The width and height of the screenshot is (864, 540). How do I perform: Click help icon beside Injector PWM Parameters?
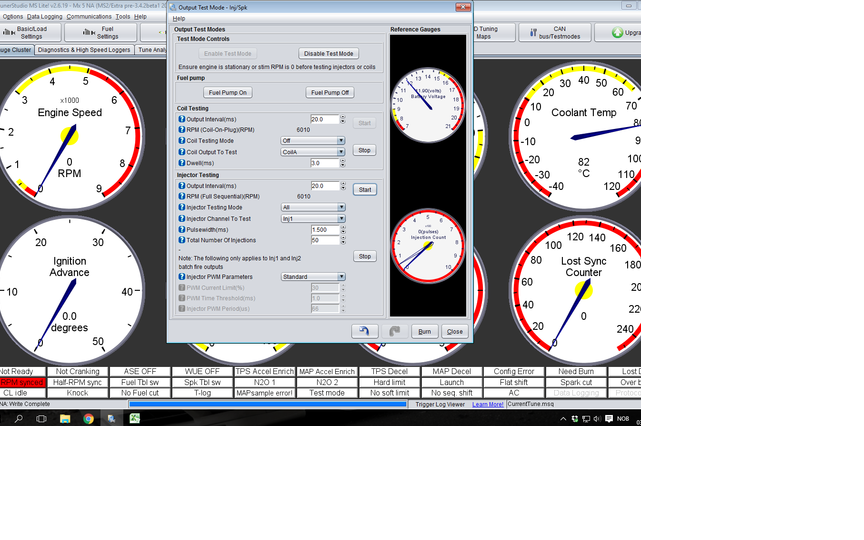(x=181, y=277)
